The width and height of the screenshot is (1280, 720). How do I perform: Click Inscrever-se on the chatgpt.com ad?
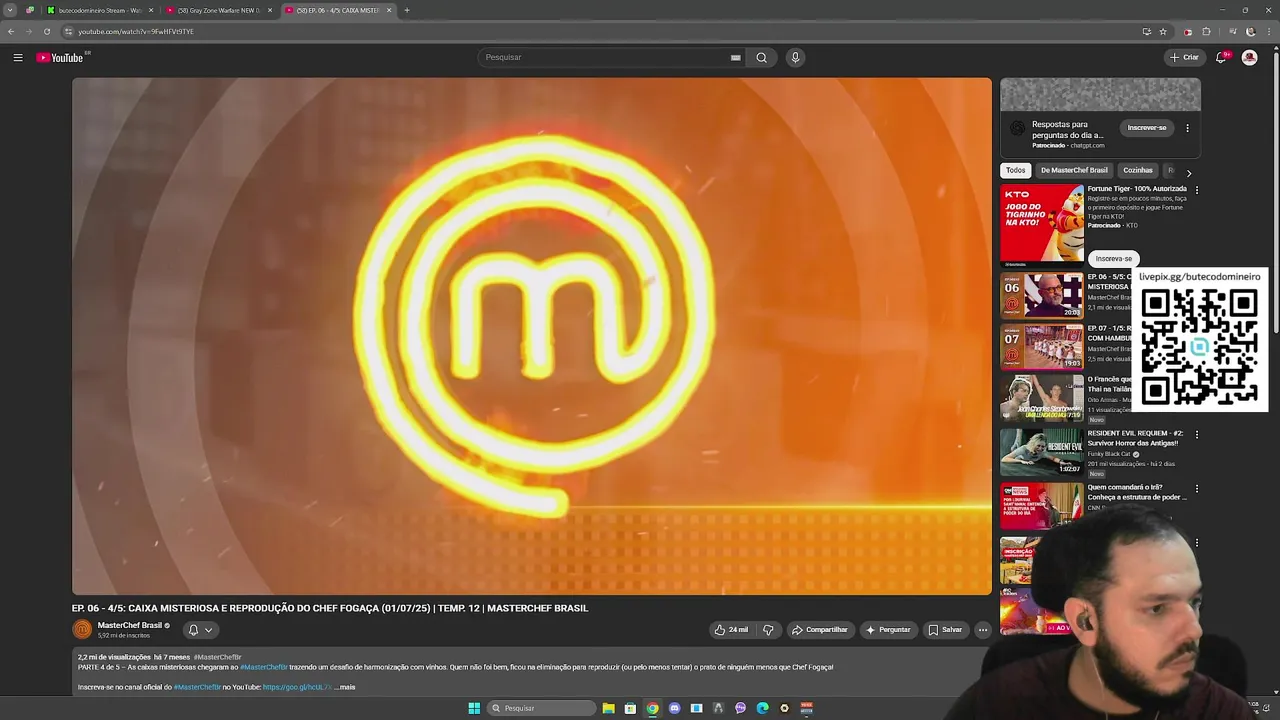1147,128
